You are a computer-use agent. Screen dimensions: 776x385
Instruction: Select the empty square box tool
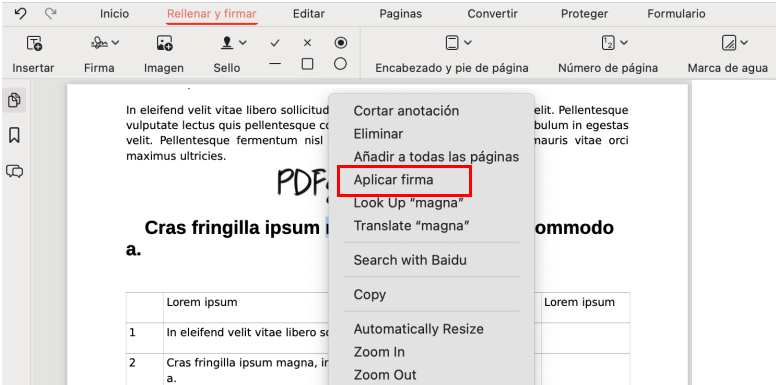(307, 64)
